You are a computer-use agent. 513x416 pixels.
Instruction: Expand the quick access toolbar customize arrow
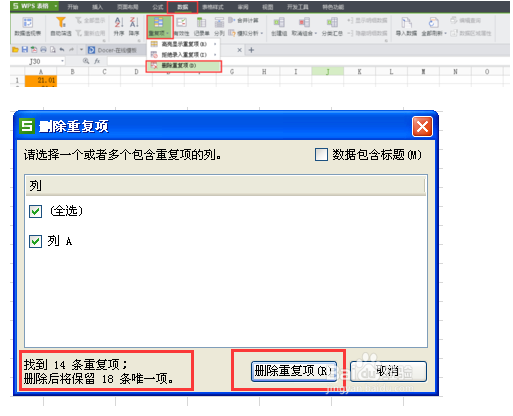pyautogui.click(x=81, y=50)
